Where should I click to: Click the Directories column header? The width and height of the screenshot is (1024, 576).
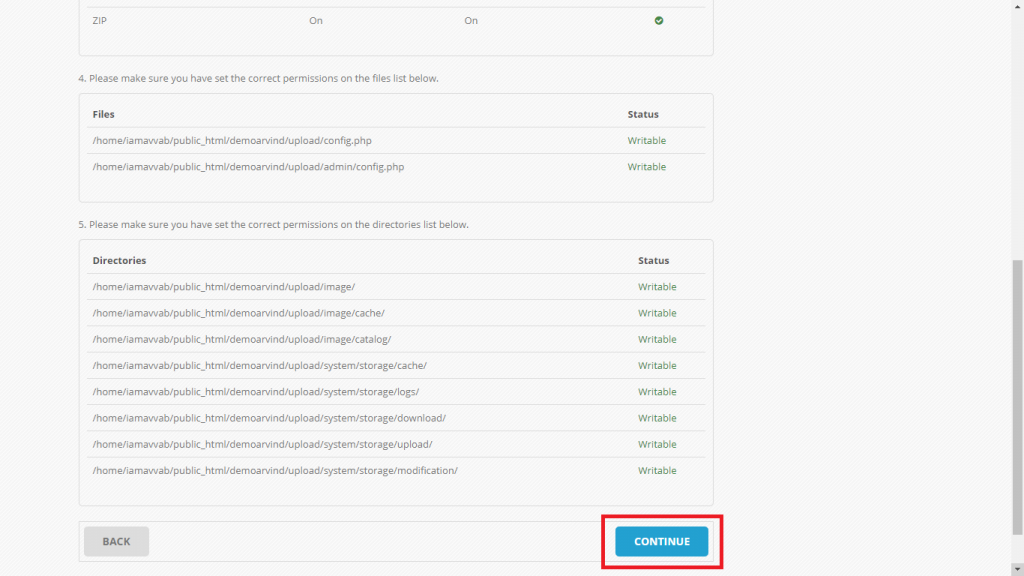119,261
